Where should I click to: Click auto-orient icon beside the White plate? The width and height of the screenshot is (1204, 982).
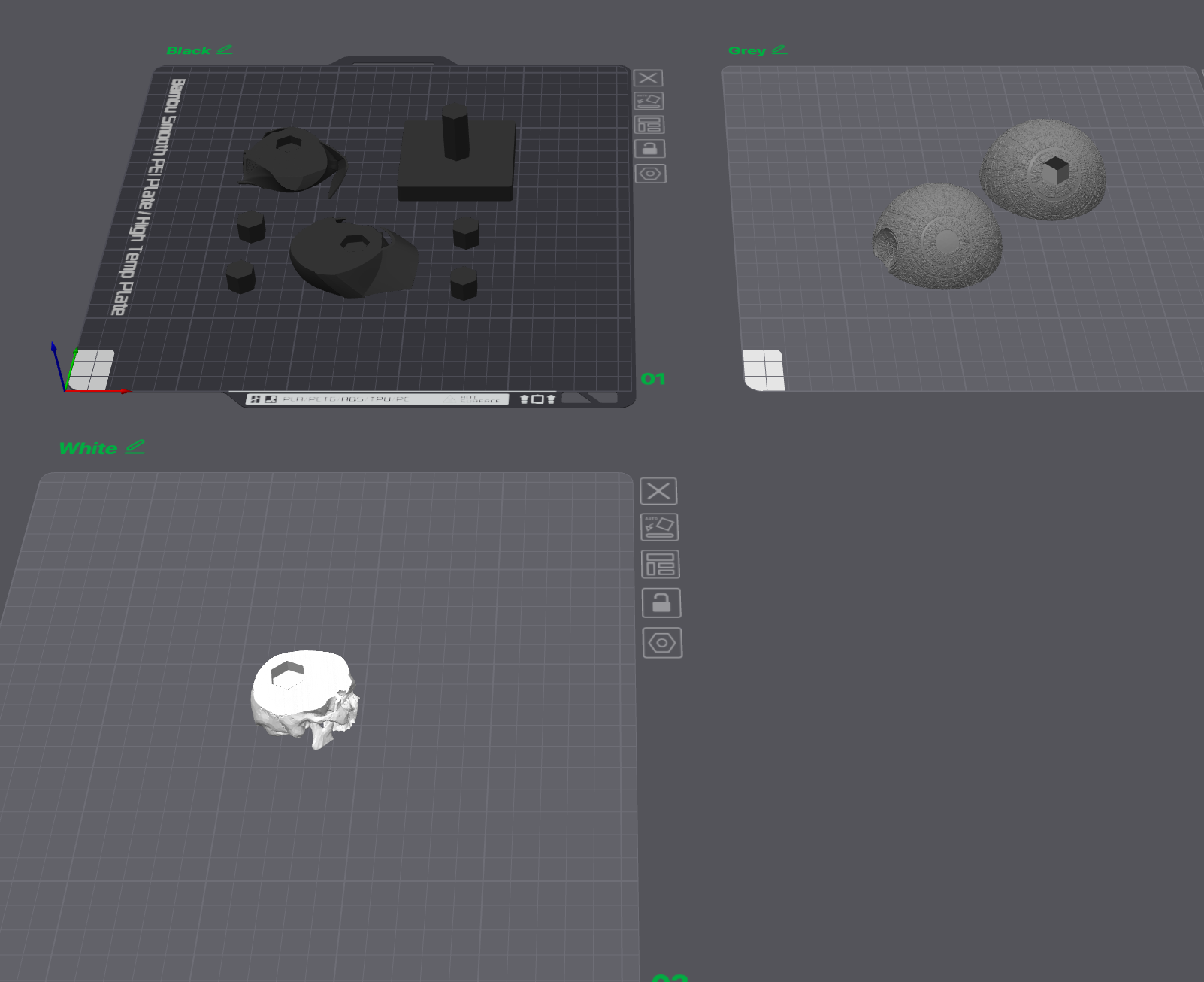coord(659,527)
